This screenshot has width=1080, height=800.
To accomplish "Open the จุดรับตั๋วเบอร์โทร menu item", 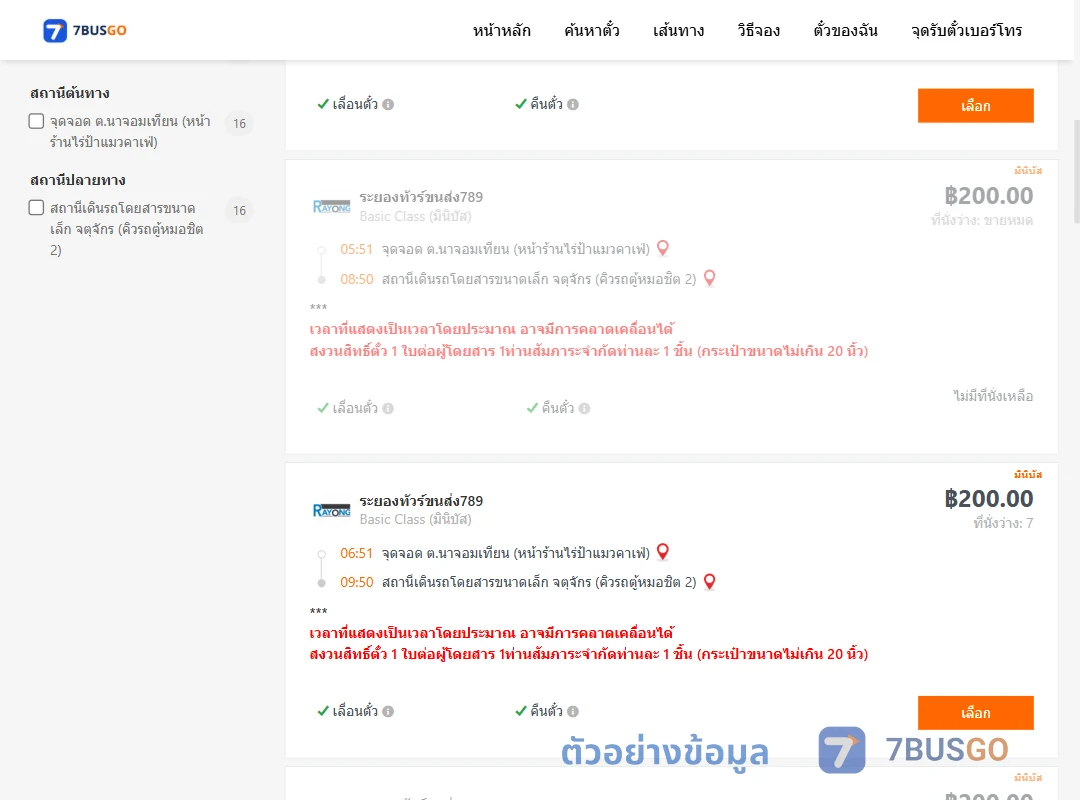I will (966, 30).
